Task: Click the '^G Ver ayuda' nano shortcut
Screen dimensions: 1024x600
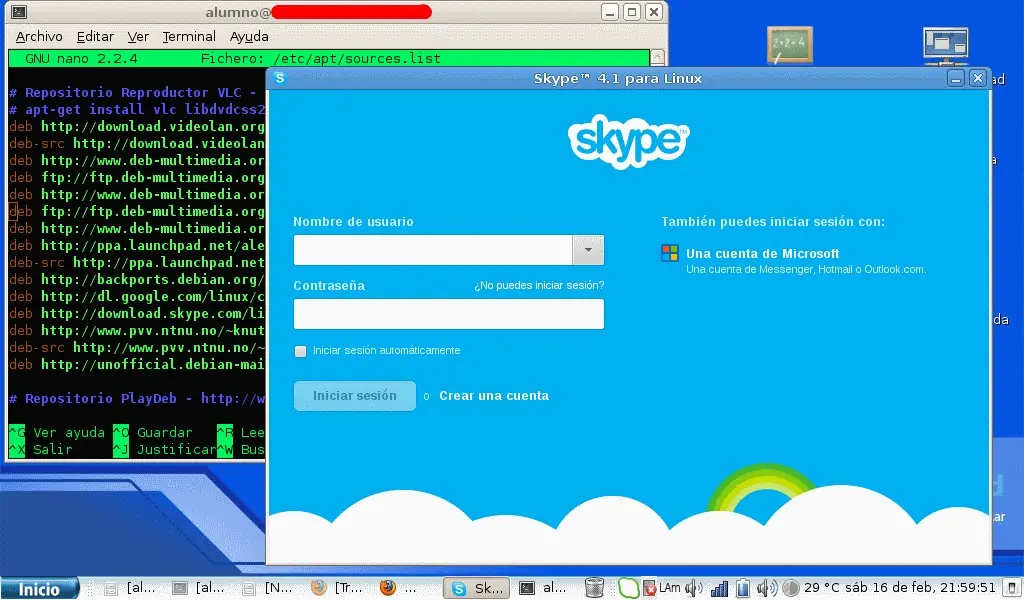Action: coord(57,432)
